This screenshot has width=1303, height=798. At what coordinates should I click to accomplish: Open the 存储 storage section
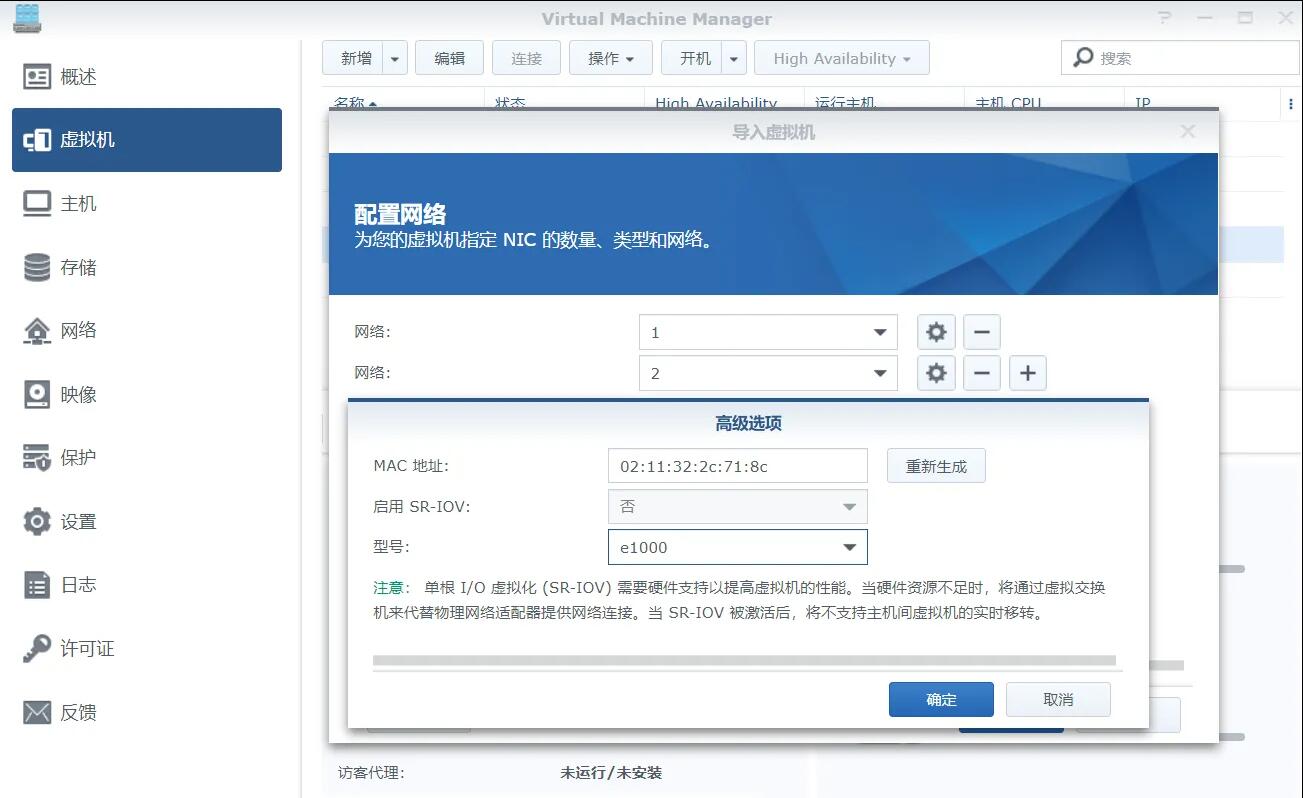click(78, 267)
